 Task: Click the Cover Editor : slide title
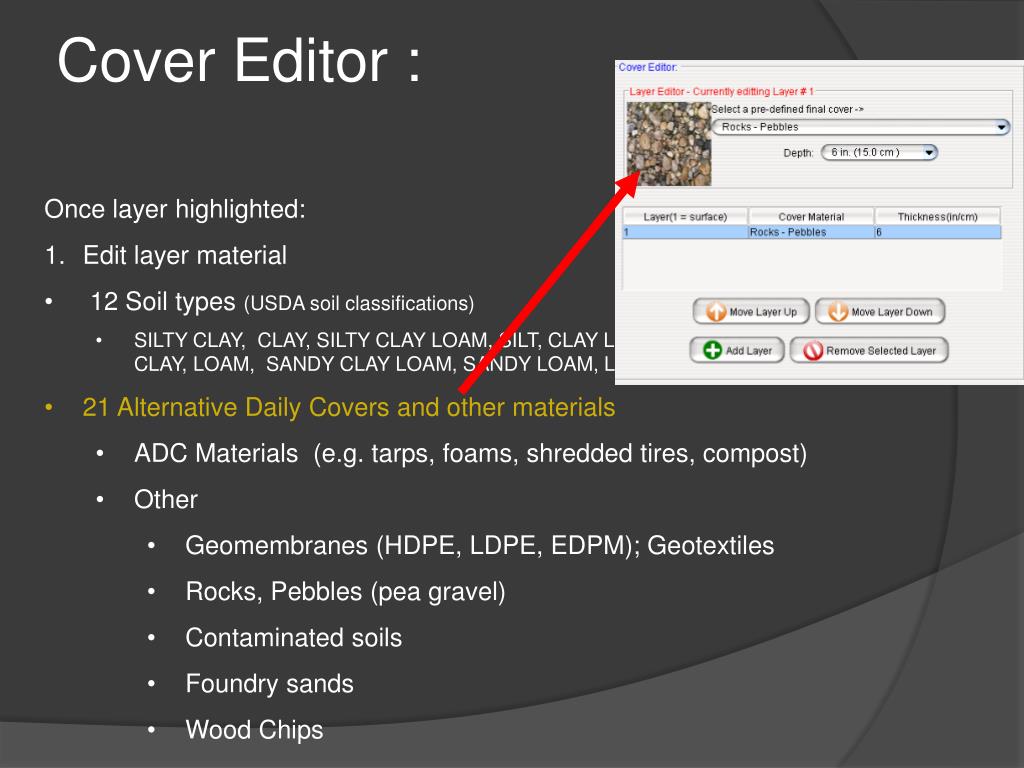click(239, 60)
